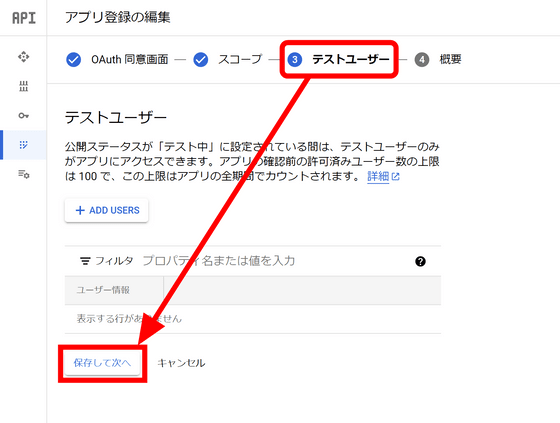560x423 pixels.
Task: Select the OAuth consent screen sidebar icon
Action: point(24,145)
